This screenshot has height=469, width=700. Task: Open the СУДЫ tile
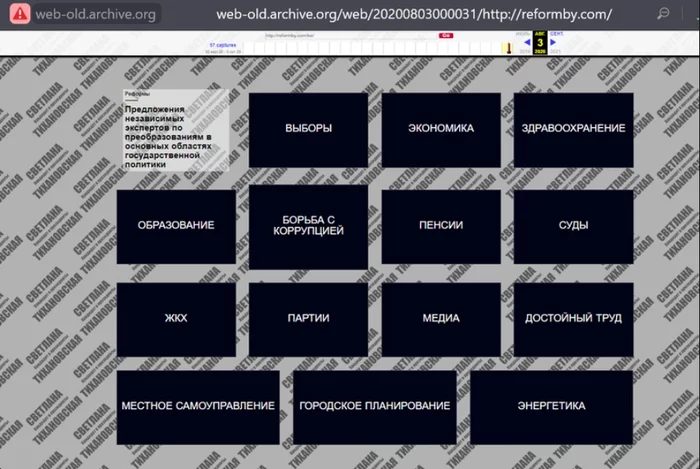click(x=573, y=227)
